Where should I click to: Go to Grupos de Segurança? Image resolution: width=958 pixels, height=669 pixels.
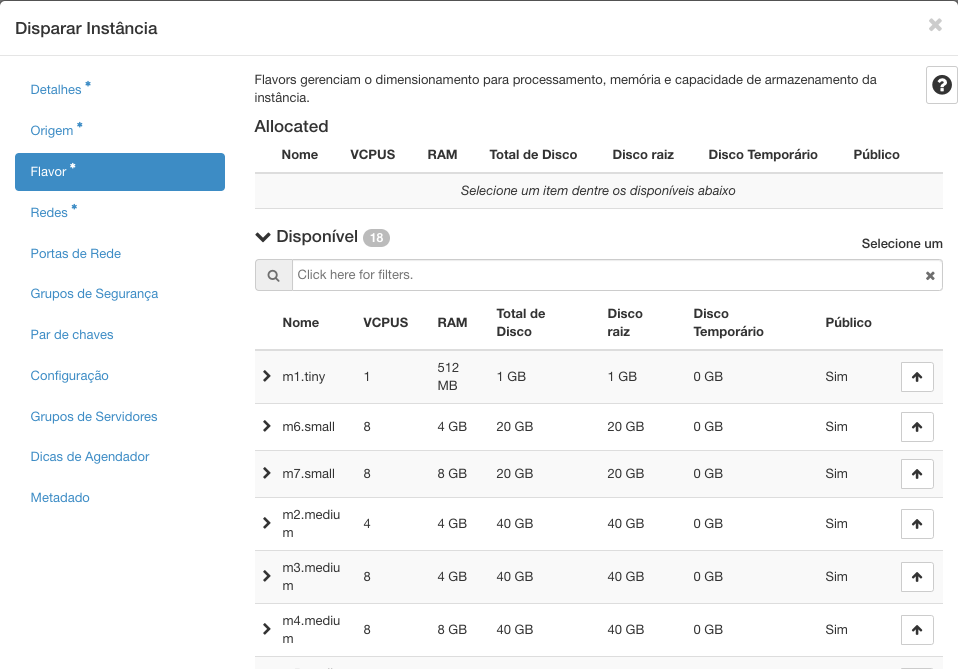point(94,294)
